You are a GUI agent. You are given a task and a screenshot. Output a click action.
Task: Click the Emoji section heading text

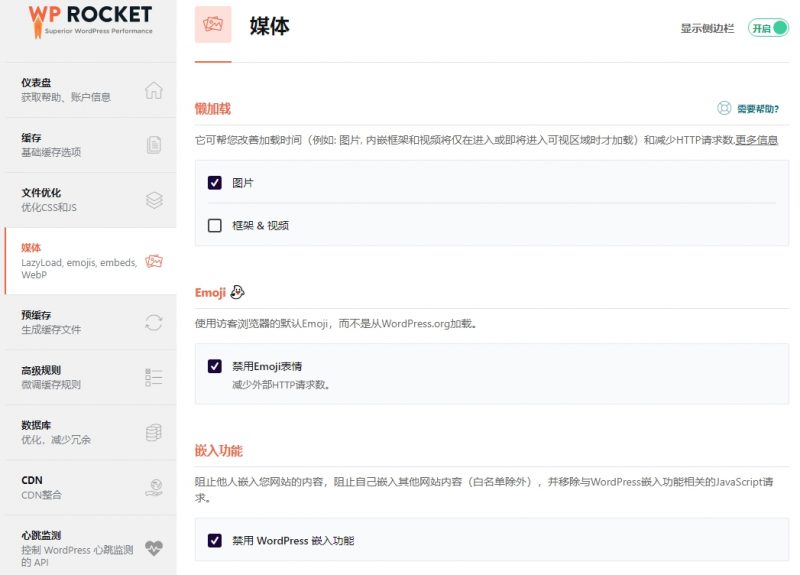coord(210,293)
